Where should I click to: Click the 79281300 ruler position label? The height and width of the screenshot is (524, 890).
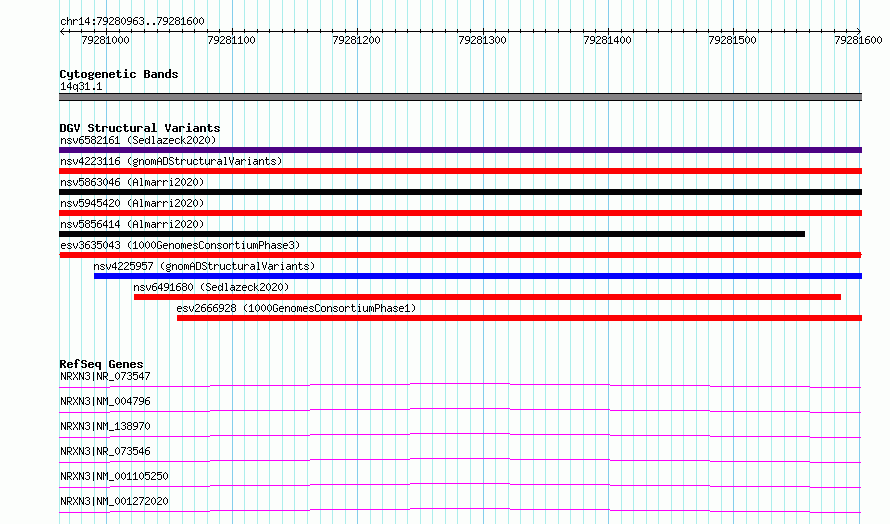tap(482, 40)
